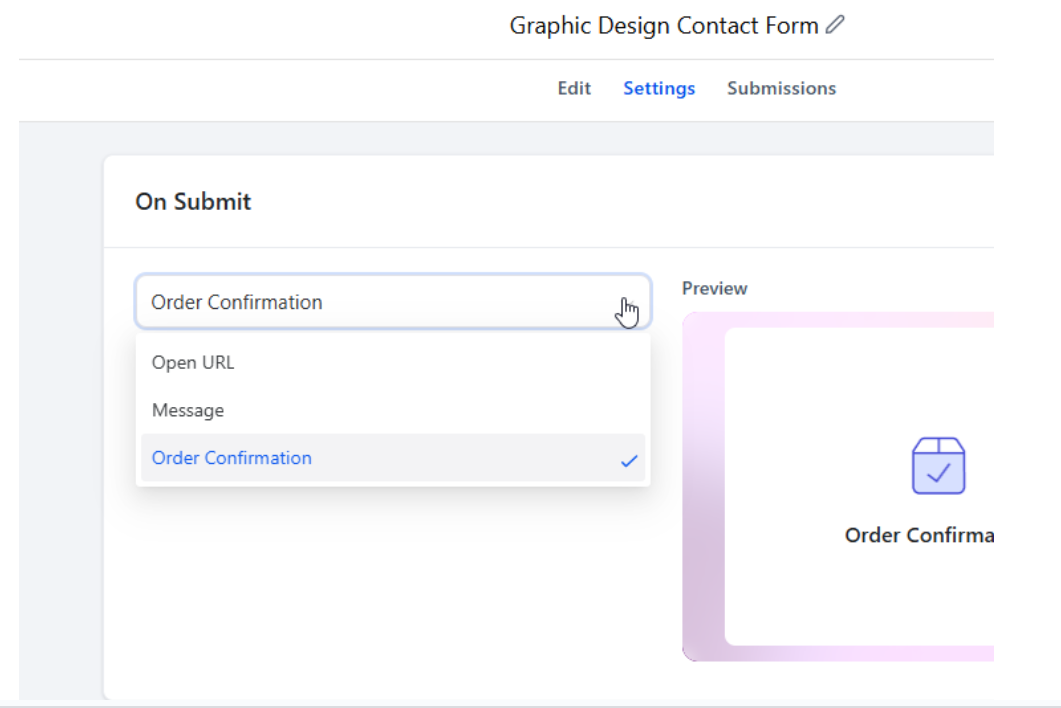Pick Order Confirmation in the dropdown list
Image resolution: width=1061 pixels, height=708 pixels.
coord(232,458)
